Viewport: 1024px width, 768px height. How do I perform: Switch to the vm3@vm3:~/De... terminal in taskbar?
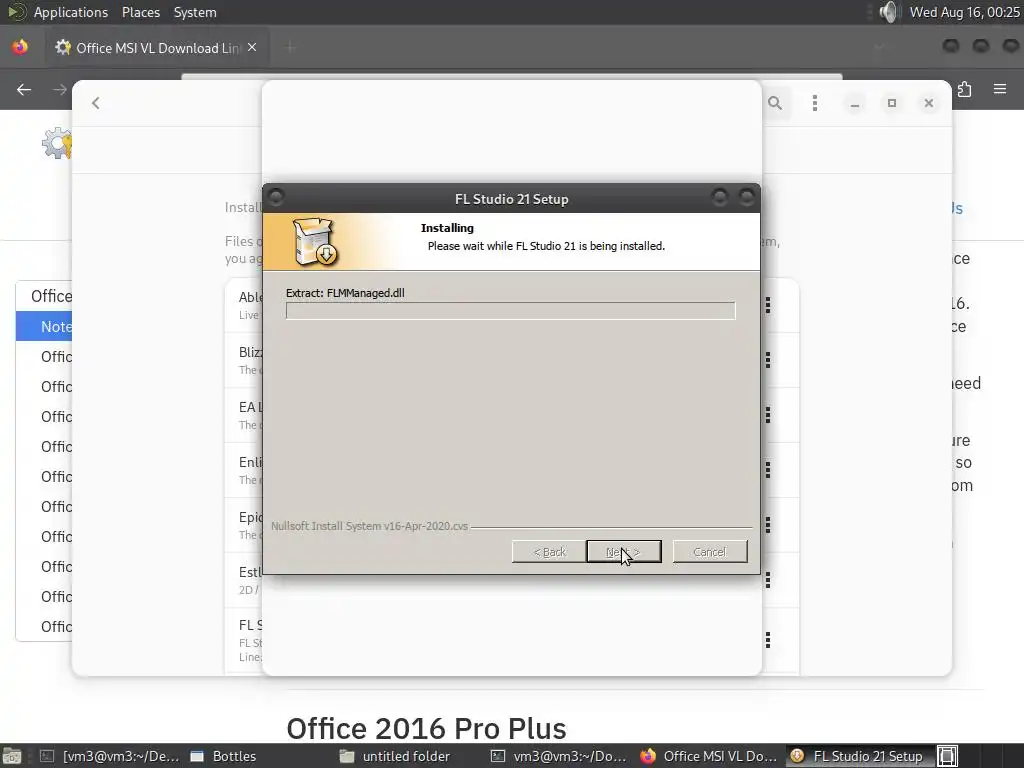tap(109, 756)
